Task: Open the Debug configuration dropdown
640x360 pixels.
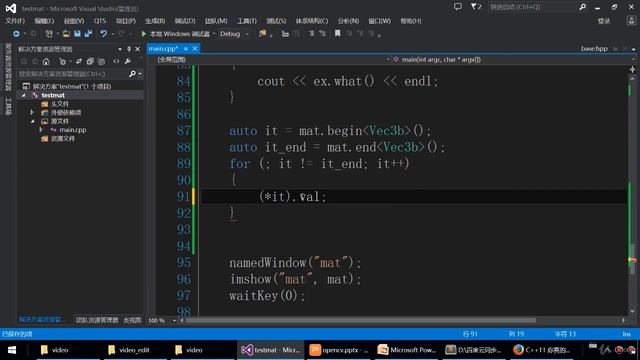Action: pos(234,34)
